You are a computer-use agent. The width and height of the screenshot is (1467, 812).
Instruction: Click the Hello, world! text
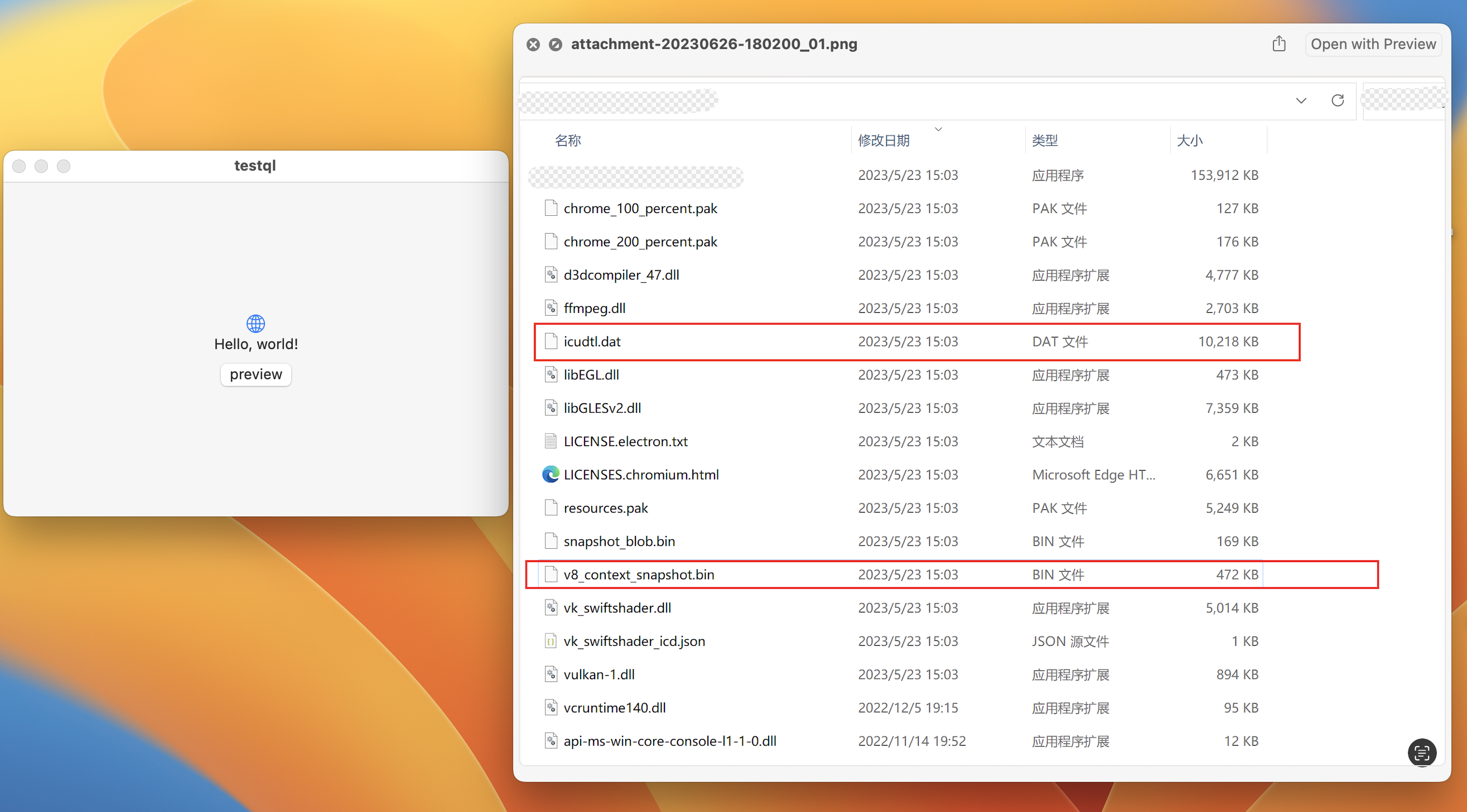pyautogui.click(x=255, y=344)
